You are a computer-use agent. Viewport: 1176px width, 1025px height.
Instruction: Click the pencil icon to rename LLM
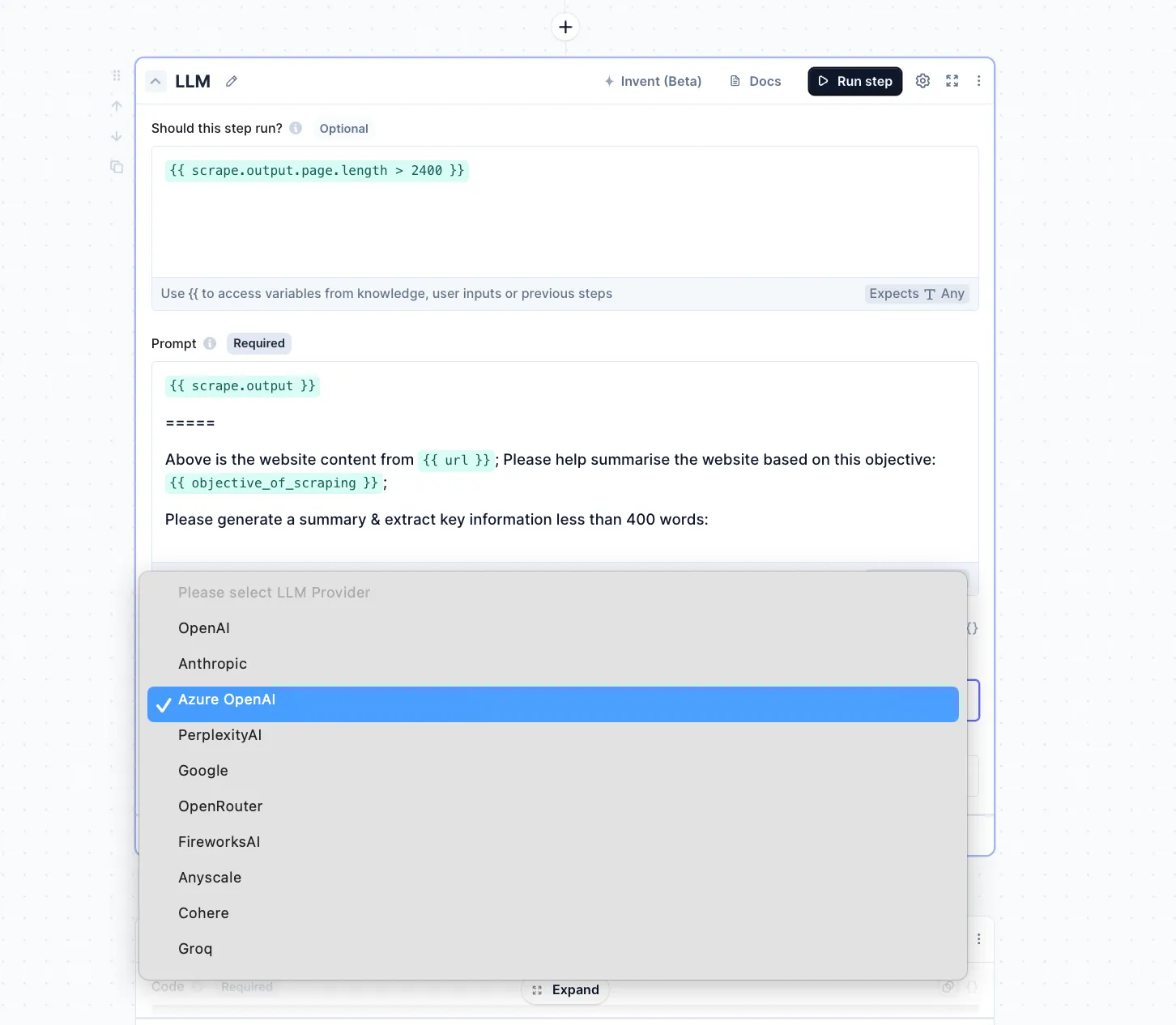pyautogui.click(x=232, y=81)
